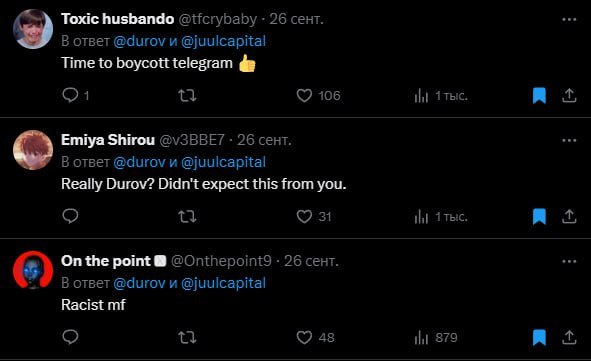Open more options for On the point's tweet

(x=569, y=261)
